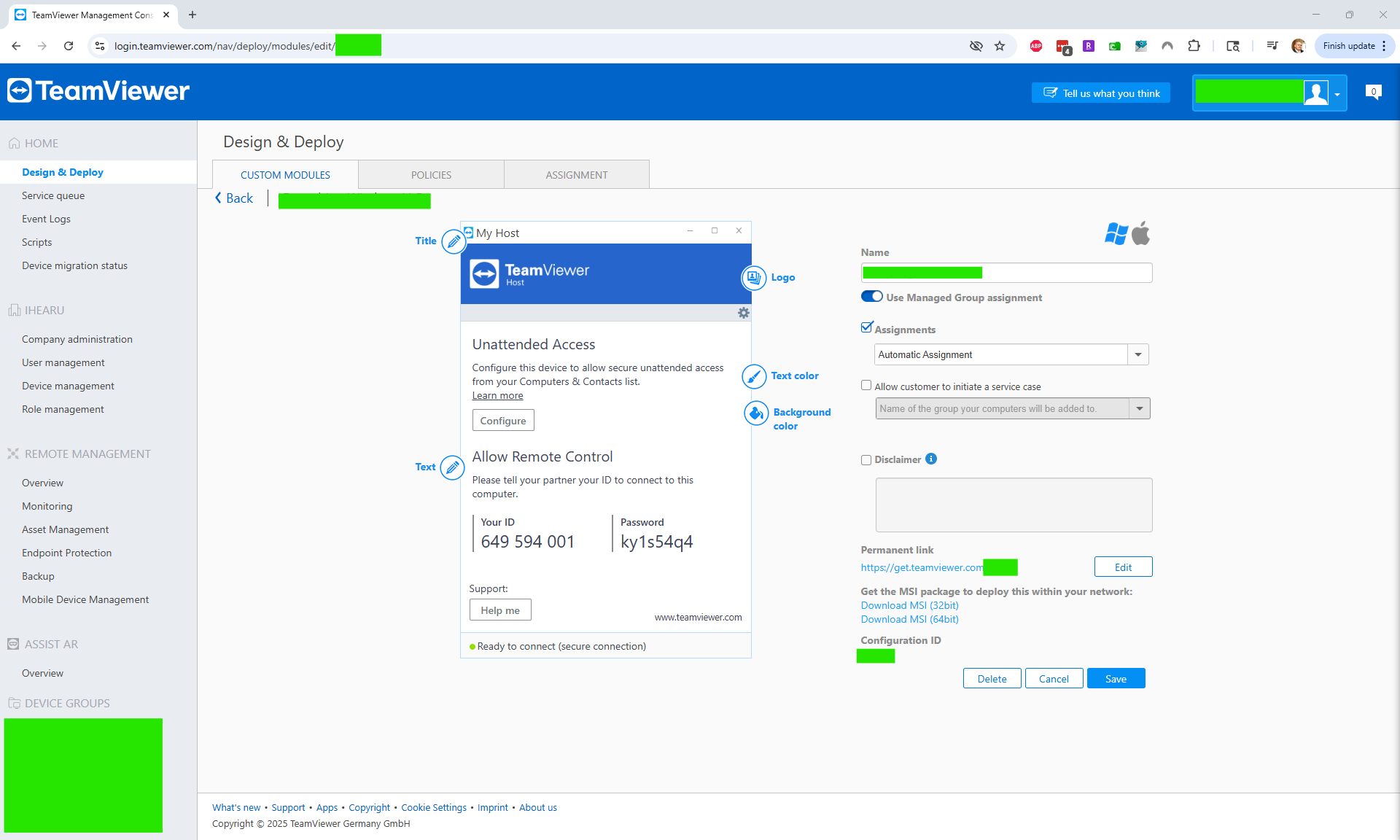Click the TeamViewer logo in header

pyautogui.click(x=98, y=90)
